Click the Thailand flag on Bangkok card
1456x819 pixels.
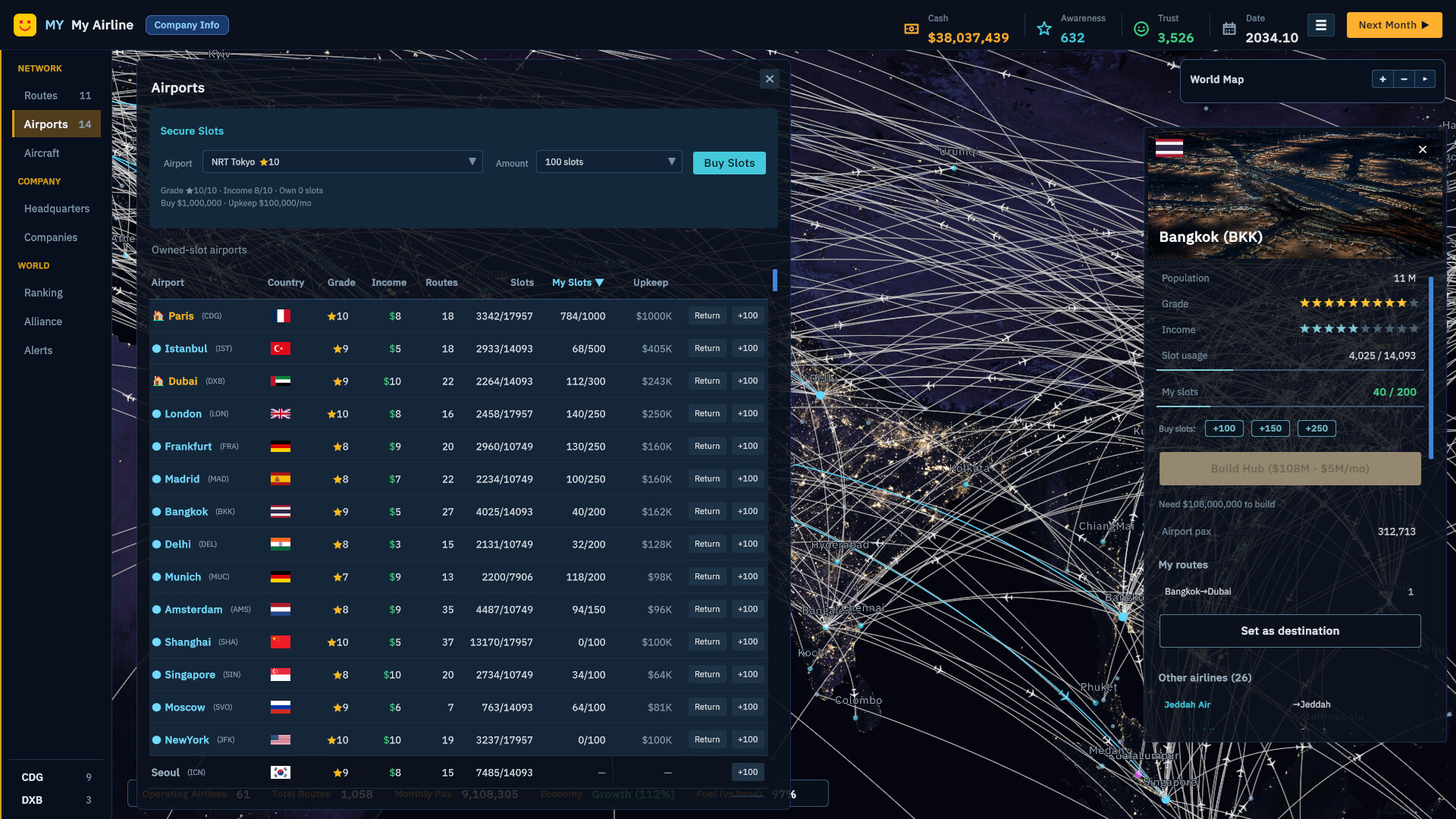pyautogui.click(x=1169, y=149)
